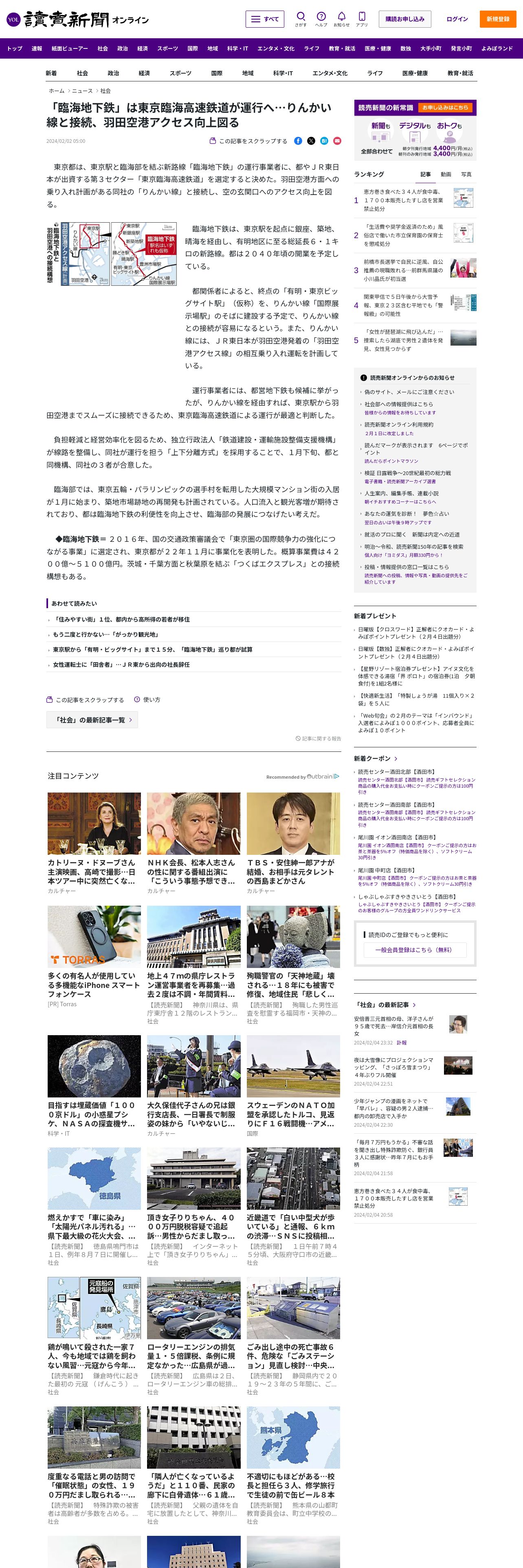The height and width of the screenshot is (1568, 523).
Task: Open ranking item 5 thumbnail of lake
Action: (463, 338)
